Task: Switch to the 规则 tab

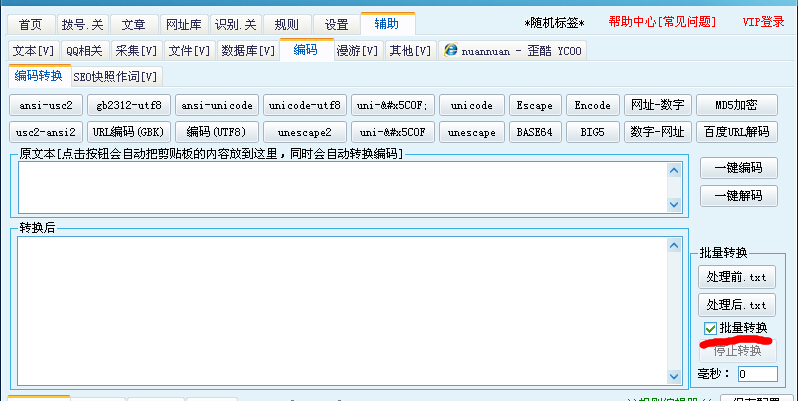Action: point(287,24)
